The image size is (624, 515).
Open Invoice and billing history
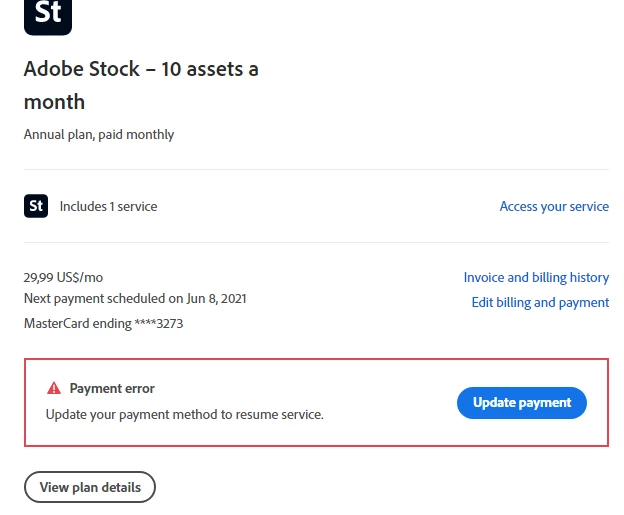pos(536,278)
